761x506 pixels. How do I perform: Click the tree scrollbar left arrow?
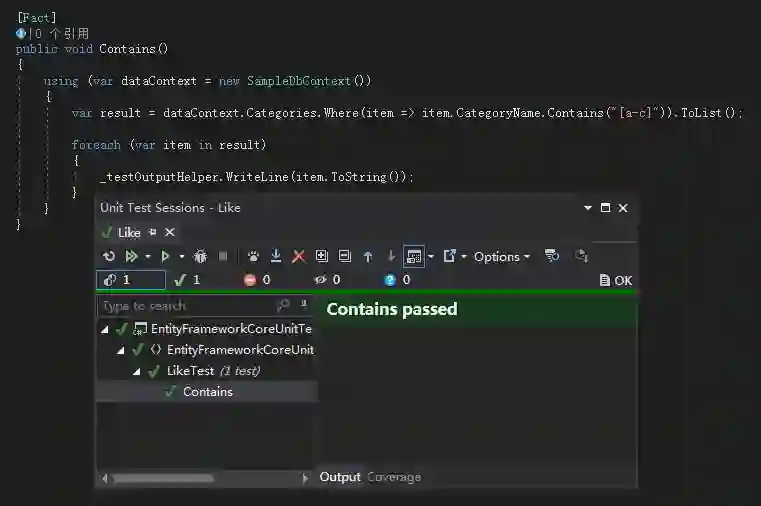click(x=105, y=479)
